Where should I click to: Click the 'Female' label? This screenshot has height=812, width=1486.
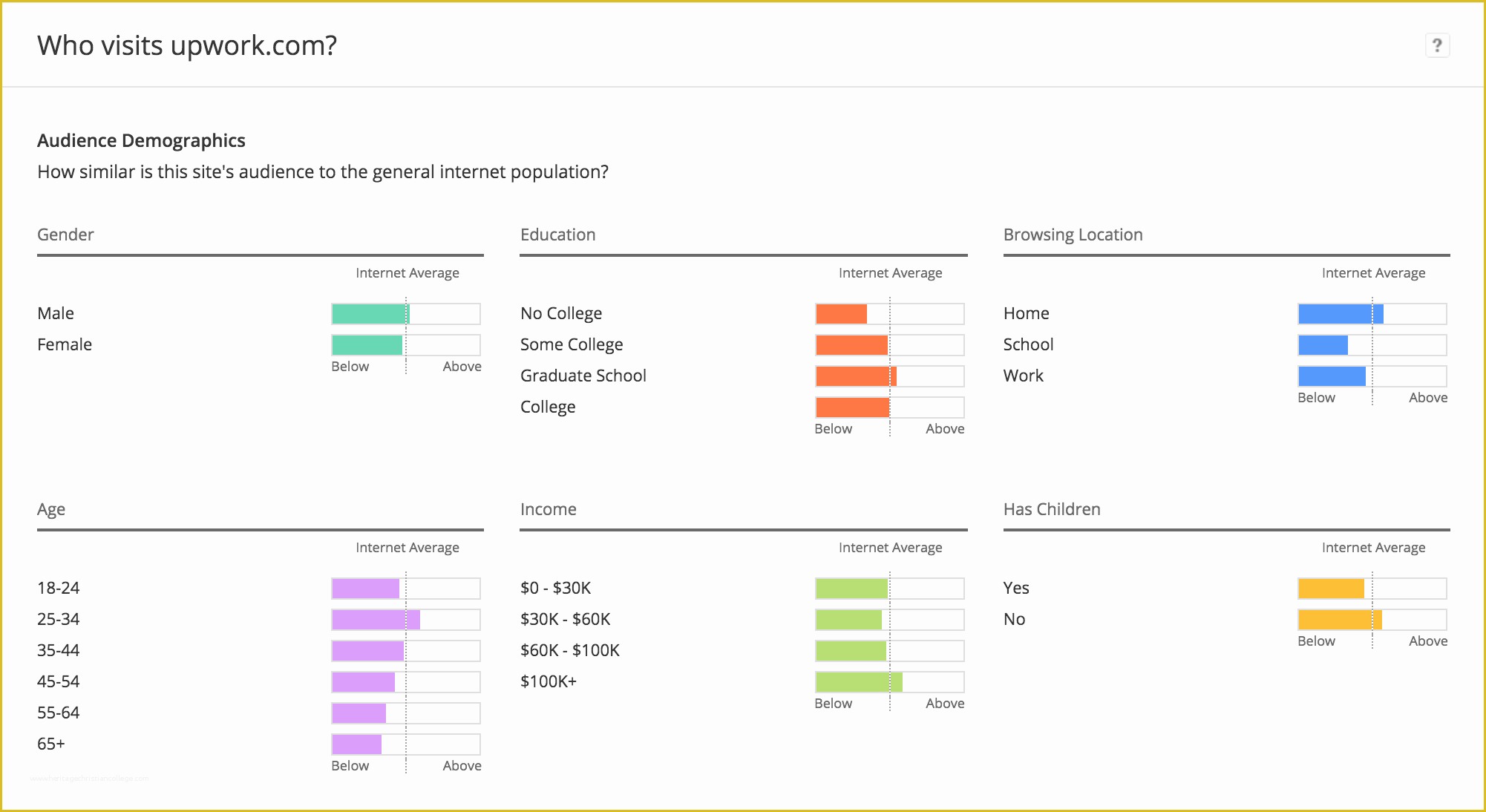[x=65, y=344]
